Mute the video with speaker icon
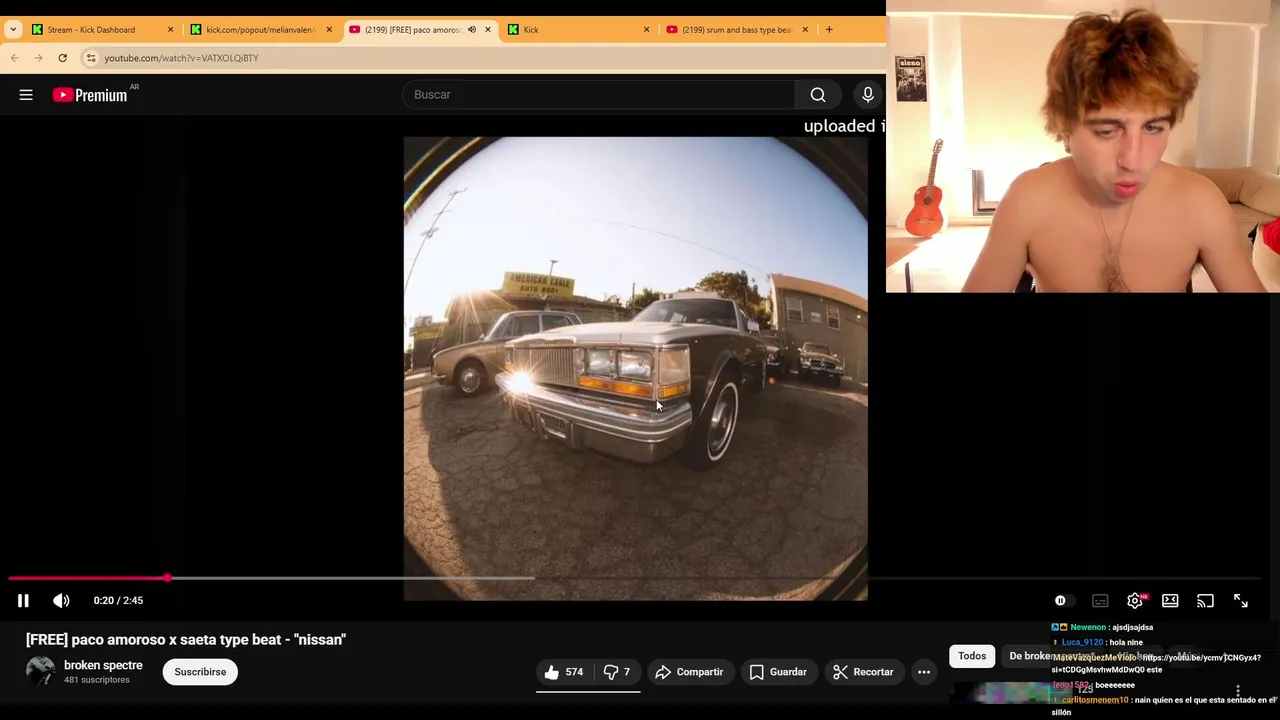The width and height of the screenshot is (1280, 720). pos(61,600)
